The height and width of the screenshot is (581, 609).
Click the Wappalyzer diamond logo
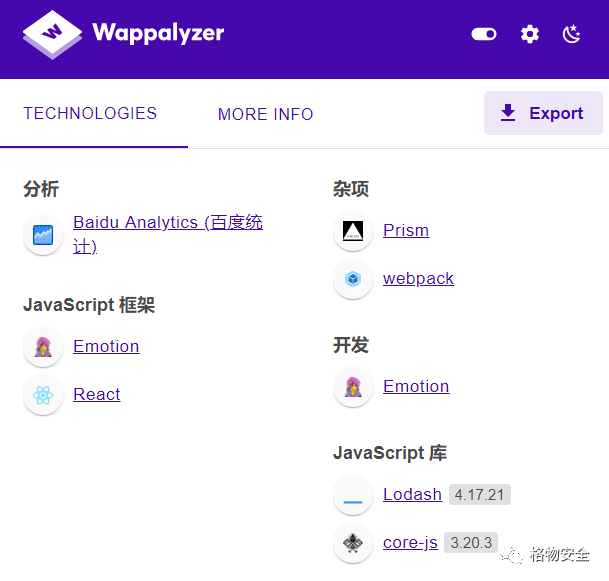click(x=52, y=35)
